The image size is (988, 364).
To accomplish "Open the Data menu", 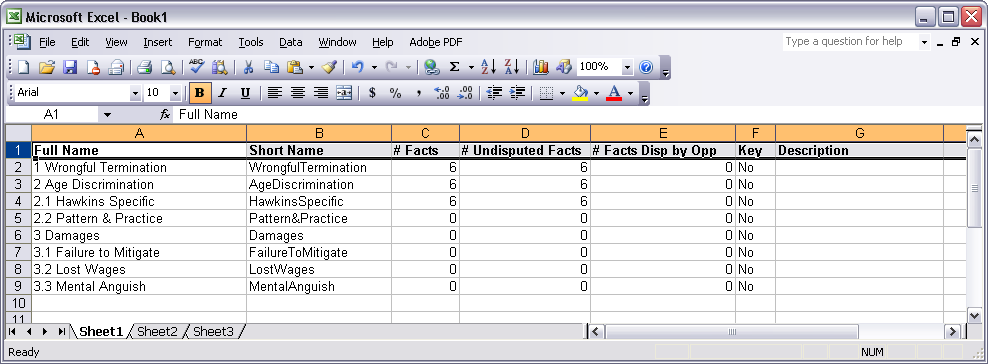I will [x=290, y=42].
